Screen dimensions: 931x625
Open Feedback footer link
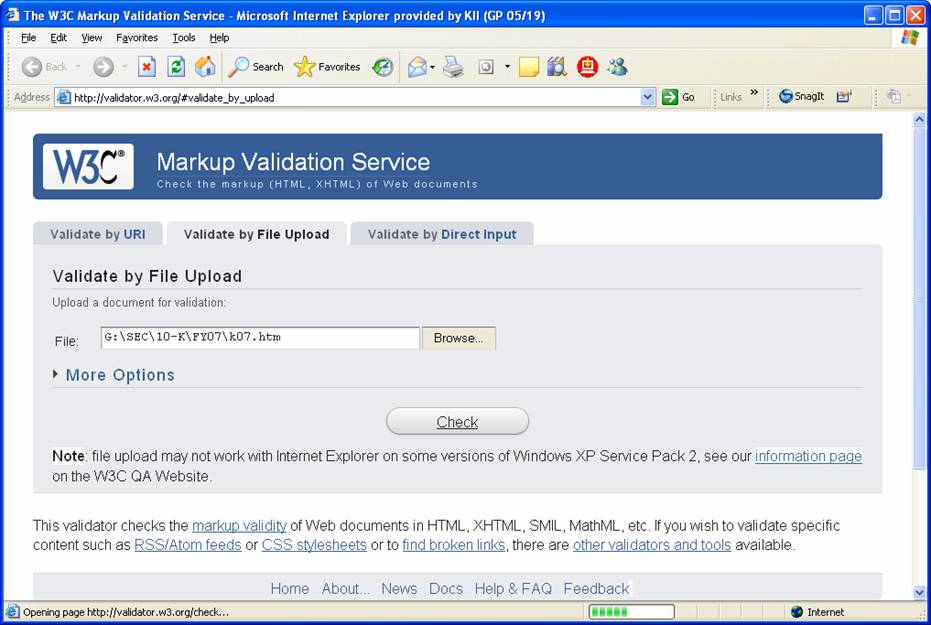click(596, 588)
